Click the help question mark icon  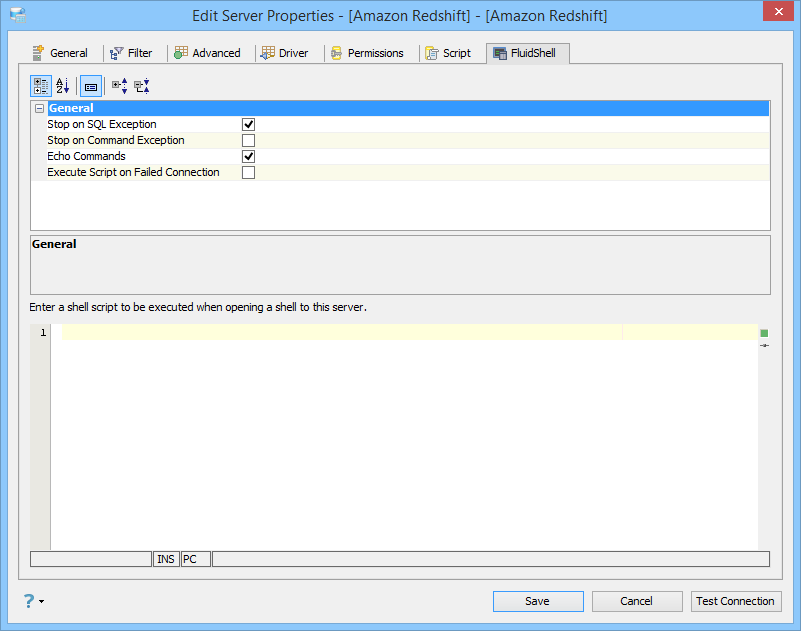(29, 601)
